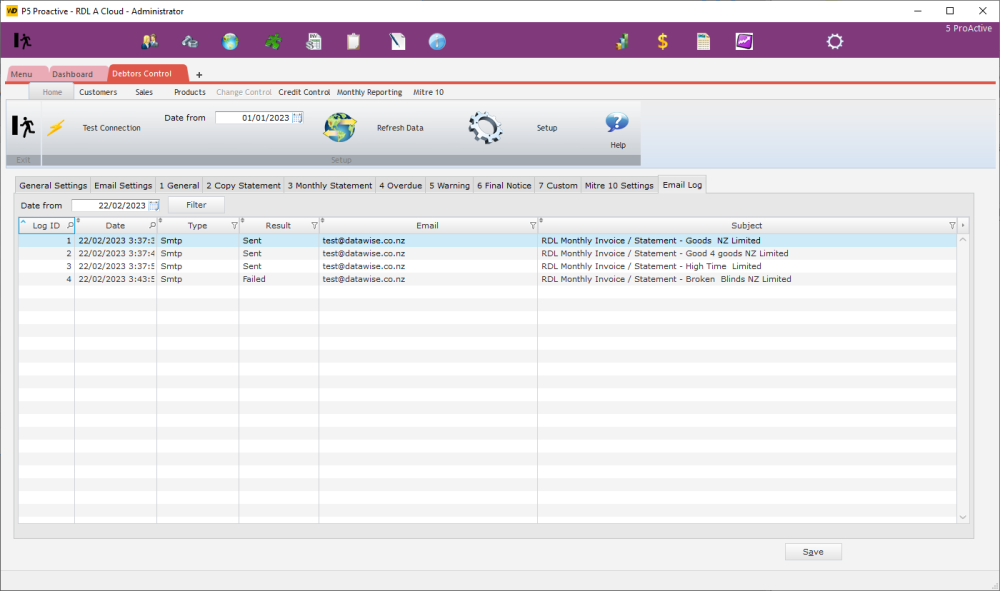Image resolution: width=1000 pixels, height=591 pixels.
Task: Click the yellow dollar sign icon
Action: [x=663, y=42]
